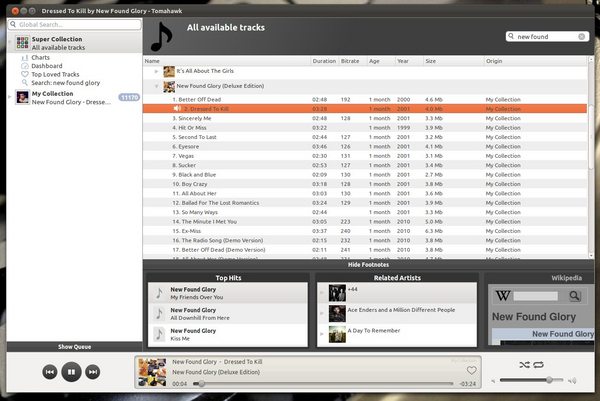The height and width of the screenshot is (401, 600).
Task: Mute with the low volume speaker icon
Action: point(494,380)
